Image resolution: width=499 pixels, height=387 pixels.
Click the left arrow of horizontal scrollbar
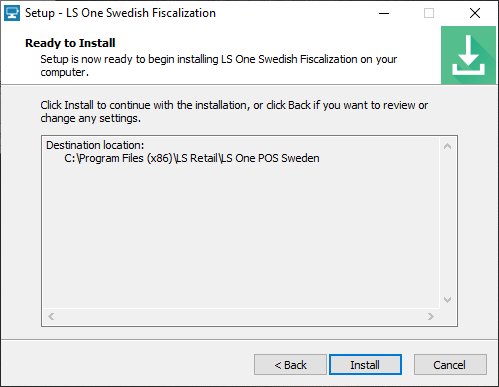click(51, 316)
